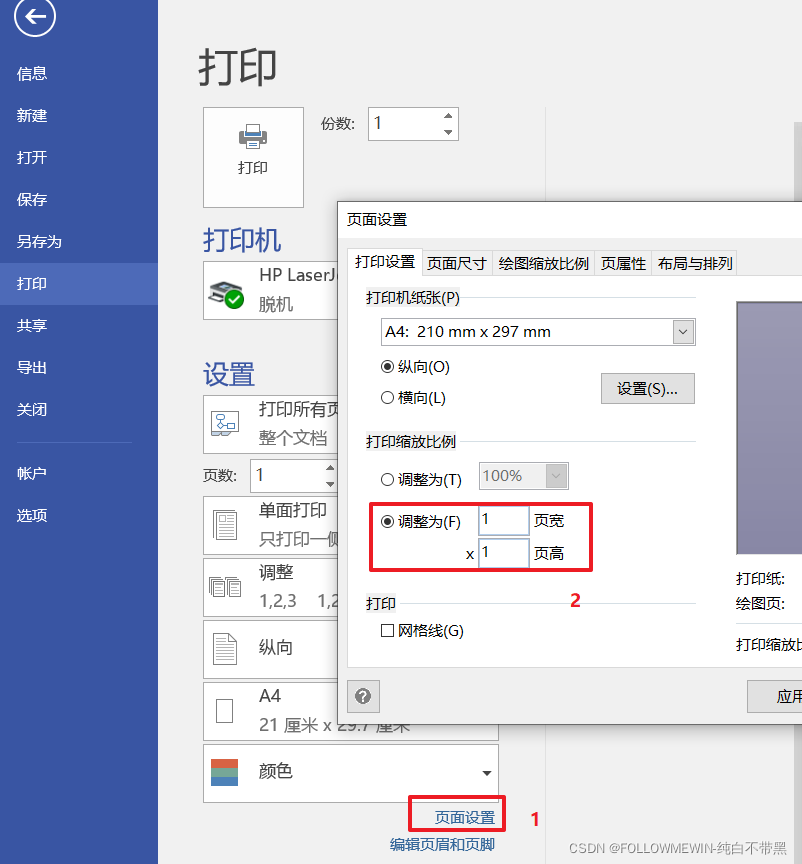Click the 纵向 orientation icon

(x=227, y=649)
